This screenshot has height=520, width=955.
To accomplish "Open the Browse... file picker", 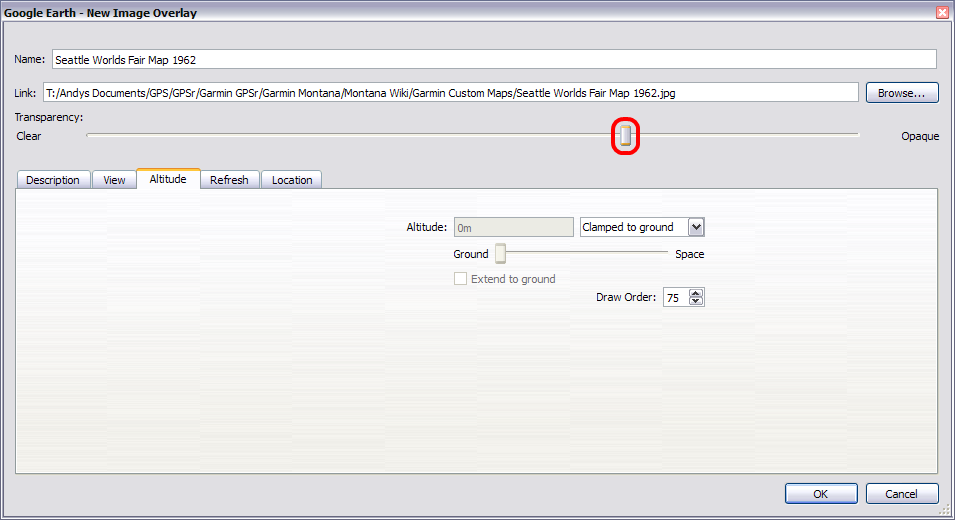I will pyautogui.click(x=902, y=93).
